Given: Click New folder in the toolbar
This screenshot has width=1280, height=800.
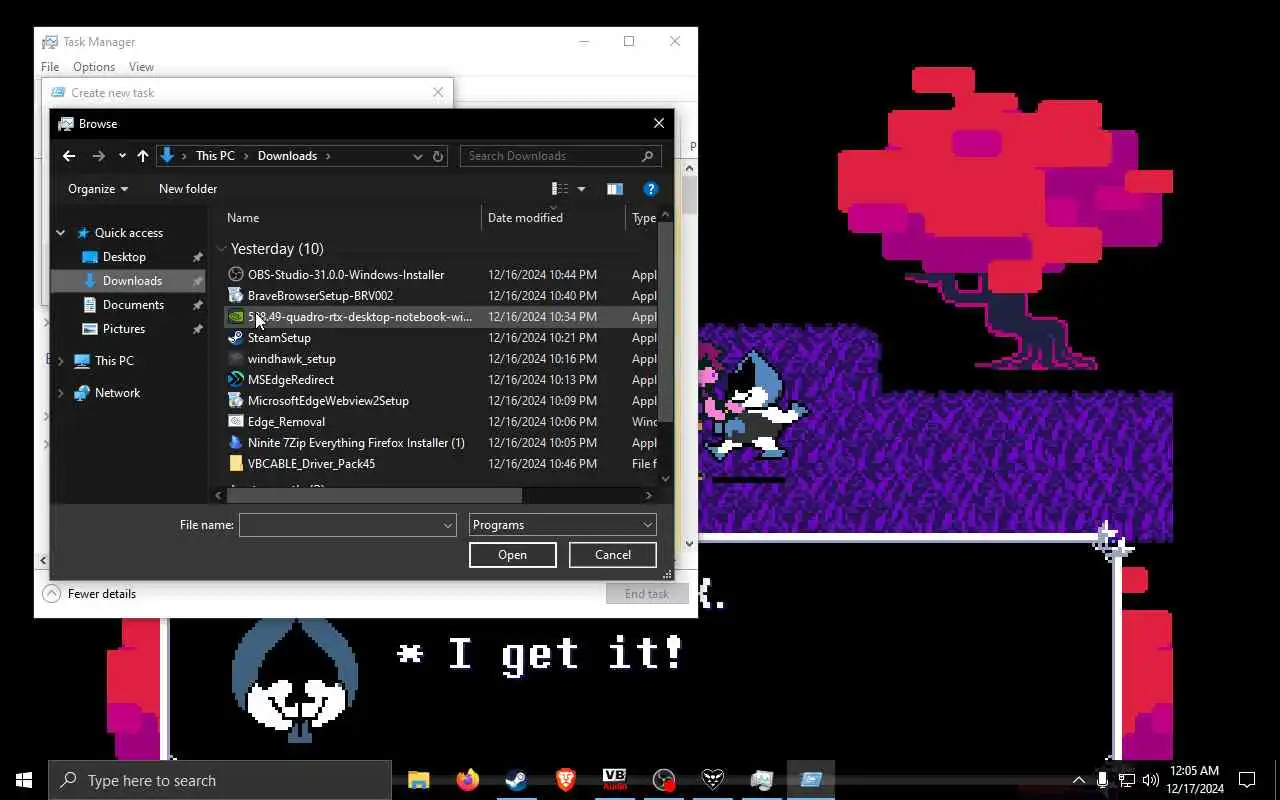Looking at the screenshot, I should point(188,189).
